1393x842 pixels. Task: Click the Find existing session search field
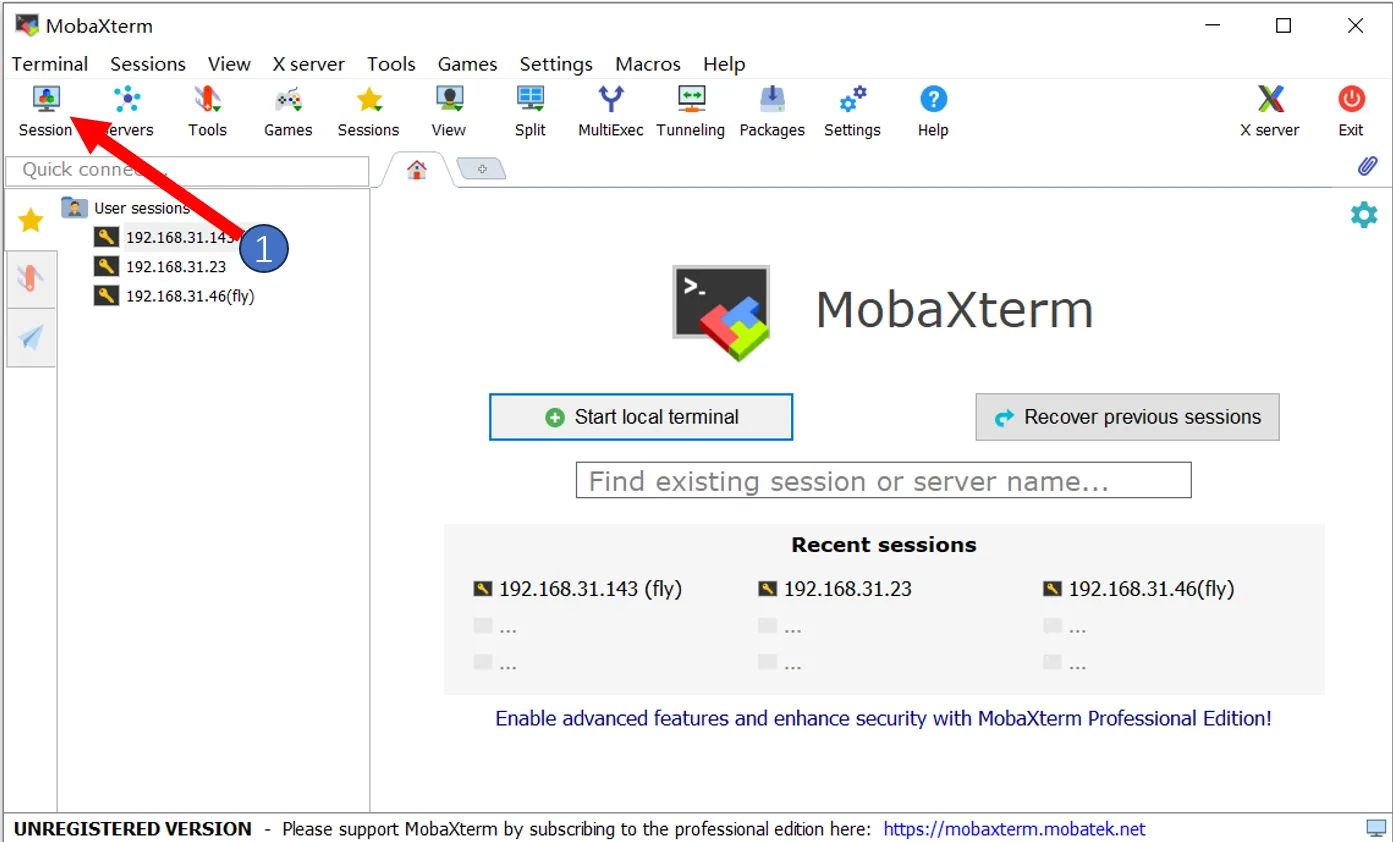883,481
